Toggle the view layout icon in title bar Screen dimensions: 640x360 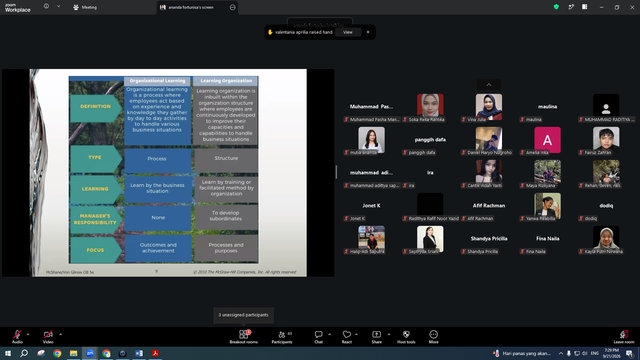coord(584,7)
